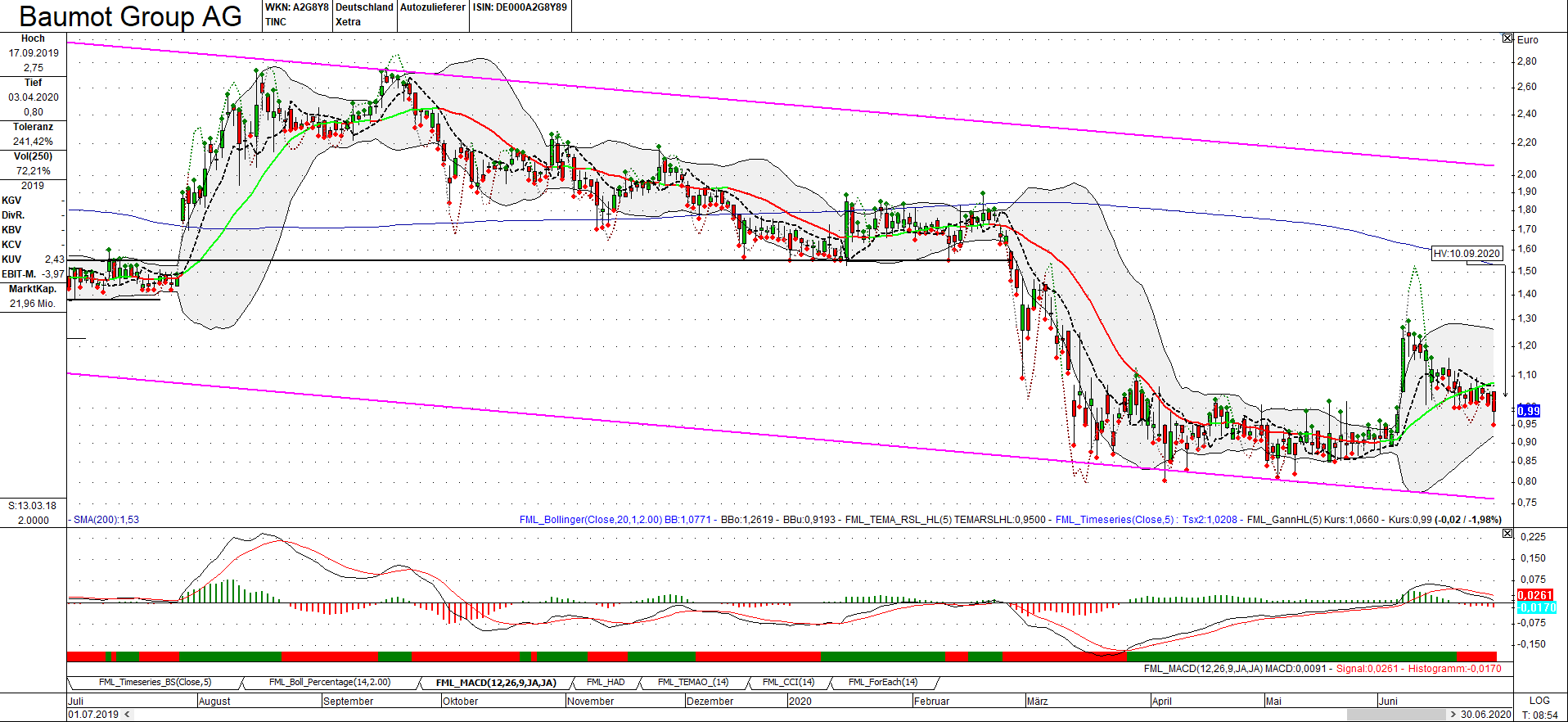Click the HV:10.09.2020 annotation label
The height and width of the screenshot is (722, 1568).
[x=1467, y=254]
